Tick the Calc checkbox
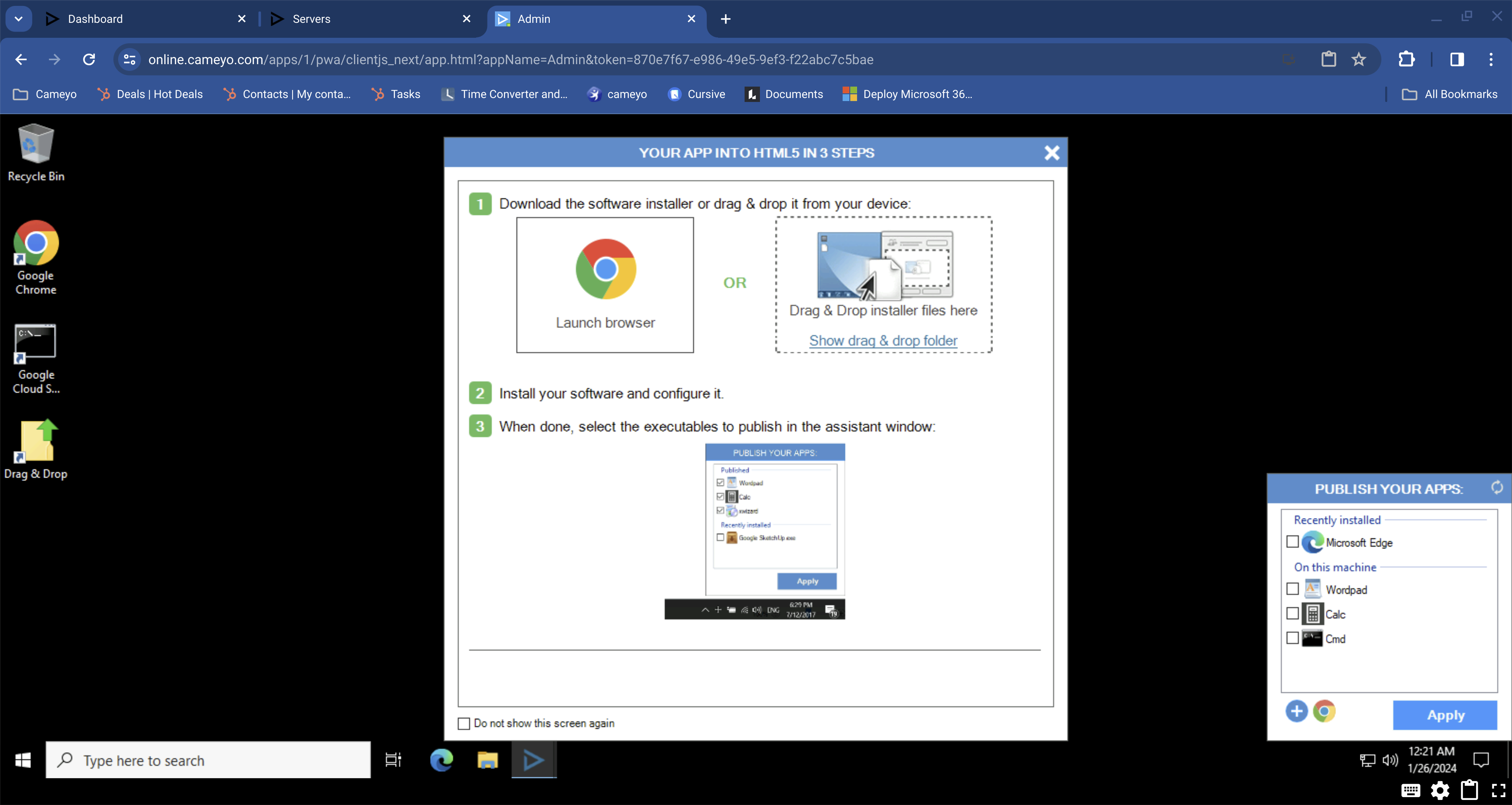Screen dimensions: 1512x805 point(1292,614)
